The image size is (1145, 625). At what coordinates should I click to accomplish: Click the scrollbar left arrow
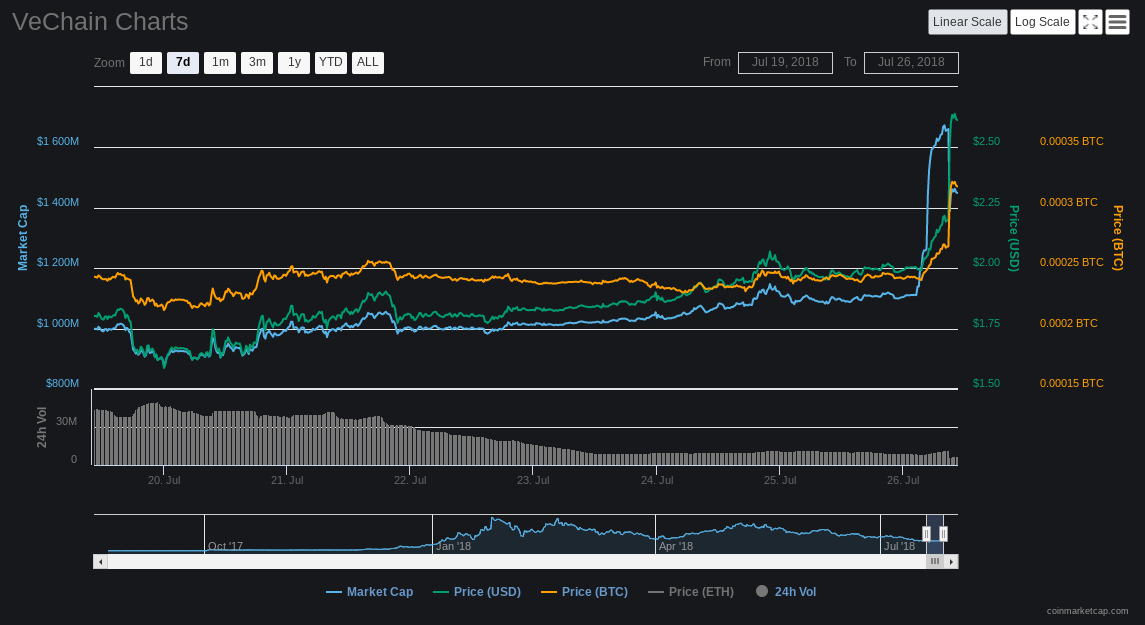(101, 561)
